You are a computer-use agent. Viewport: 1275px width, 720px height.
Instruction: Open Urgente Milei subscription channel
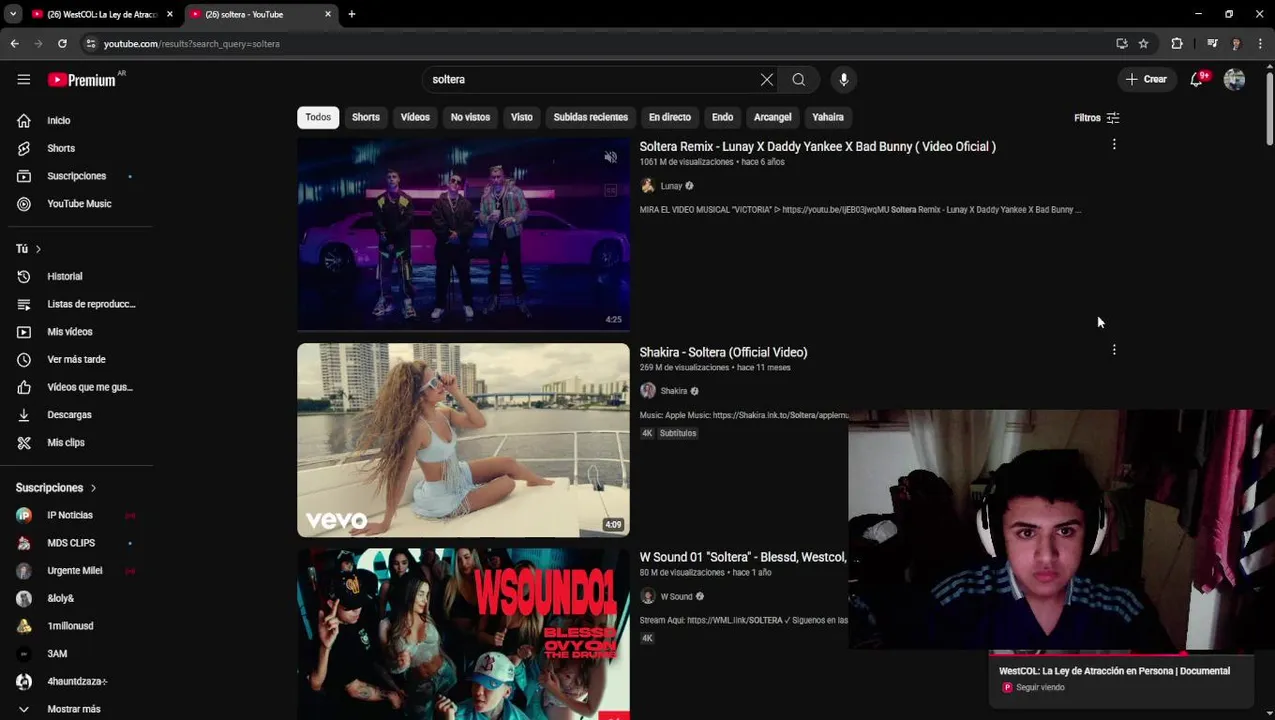click(76, 571)
